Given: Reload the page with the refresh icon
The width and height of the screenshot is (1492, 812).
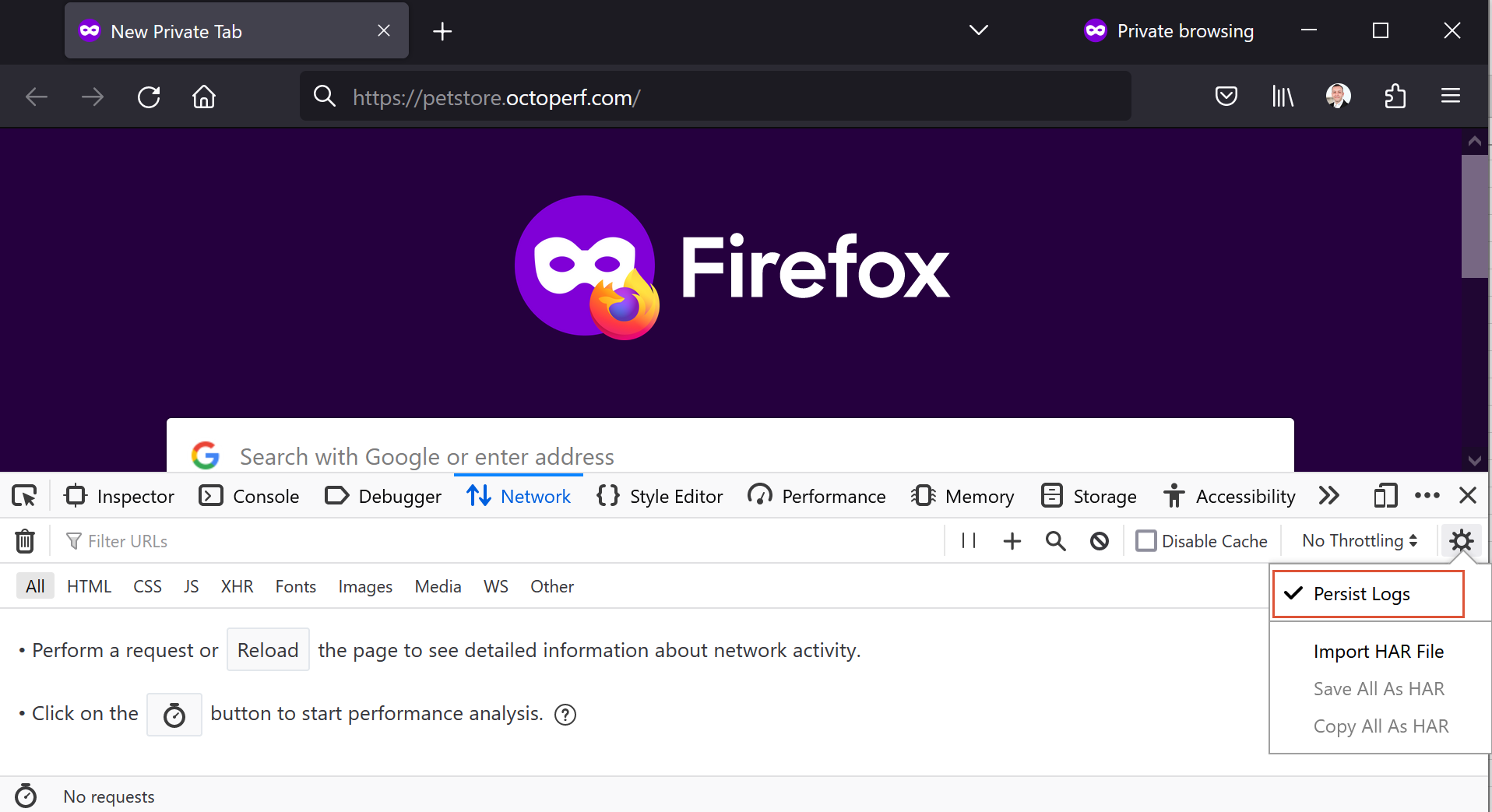Looking at the screenshot, I should pos(149,97).
